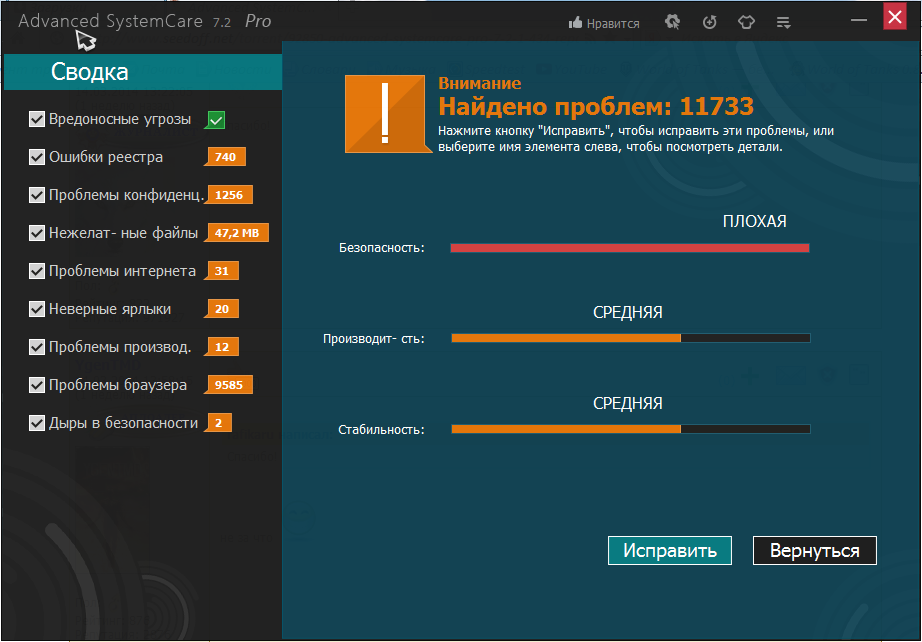Screen dimensions: 922x642
Task: Toggle Нежелат- ные файлы checkbox
Action: [x=36, y=233]
